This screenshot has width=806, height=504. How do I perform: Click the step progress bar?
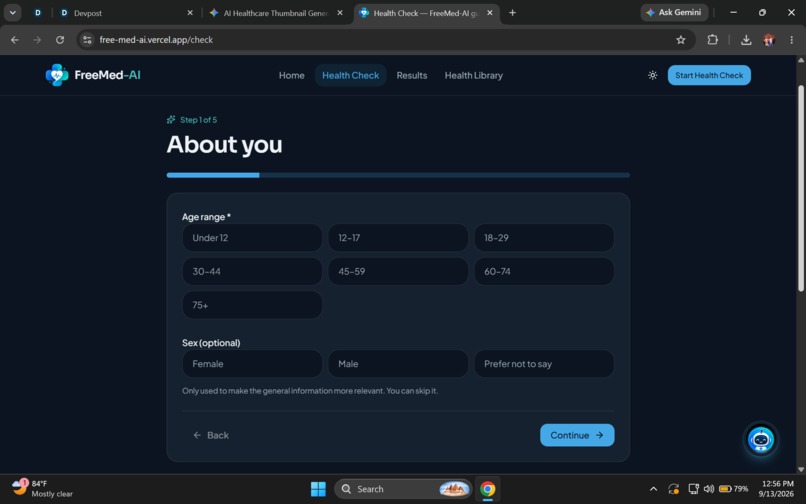398,175
